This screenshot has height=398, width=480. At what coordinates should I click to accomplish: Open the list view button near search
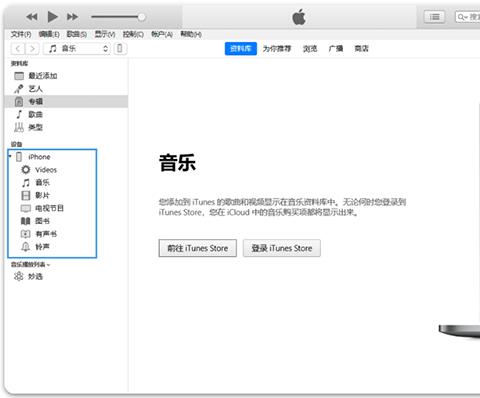[434, 17]
